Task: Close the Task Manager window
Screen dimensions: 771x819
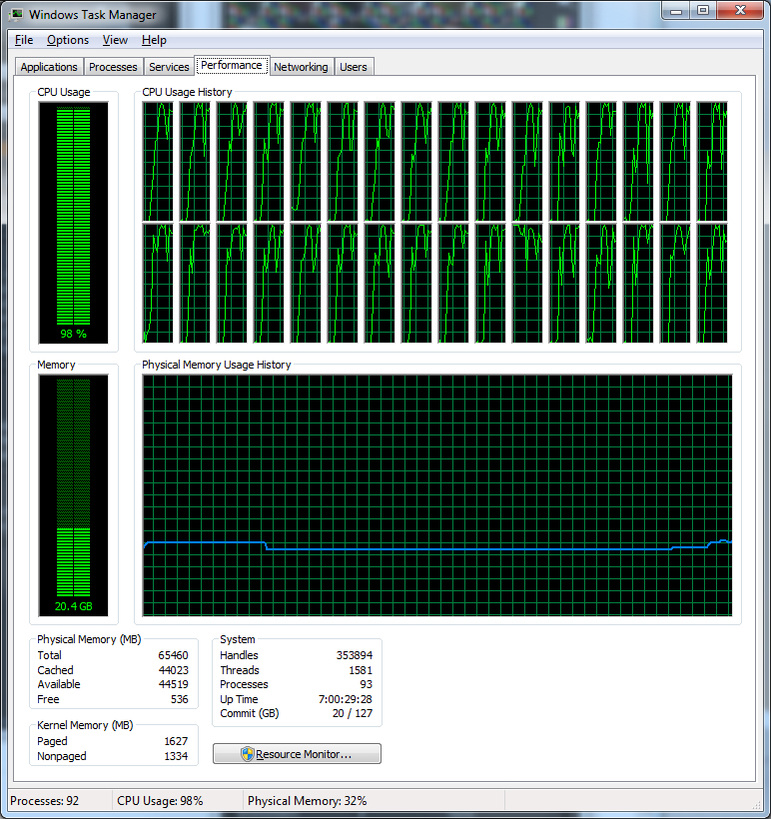Action: point(740,10)
